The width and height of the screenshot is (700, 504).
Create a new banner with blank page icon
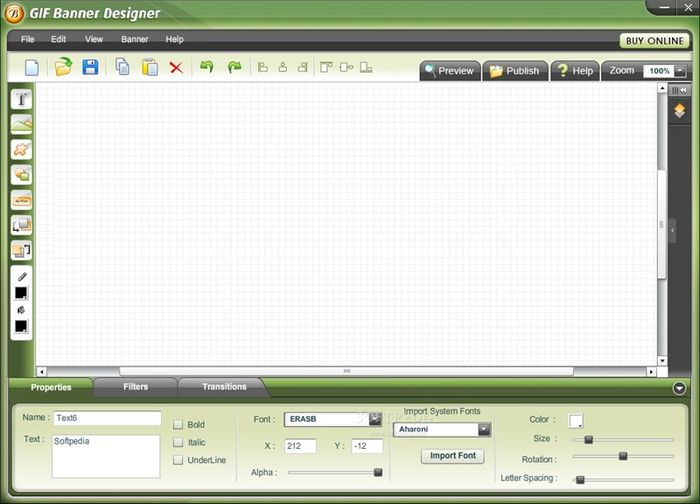(32, 68)
